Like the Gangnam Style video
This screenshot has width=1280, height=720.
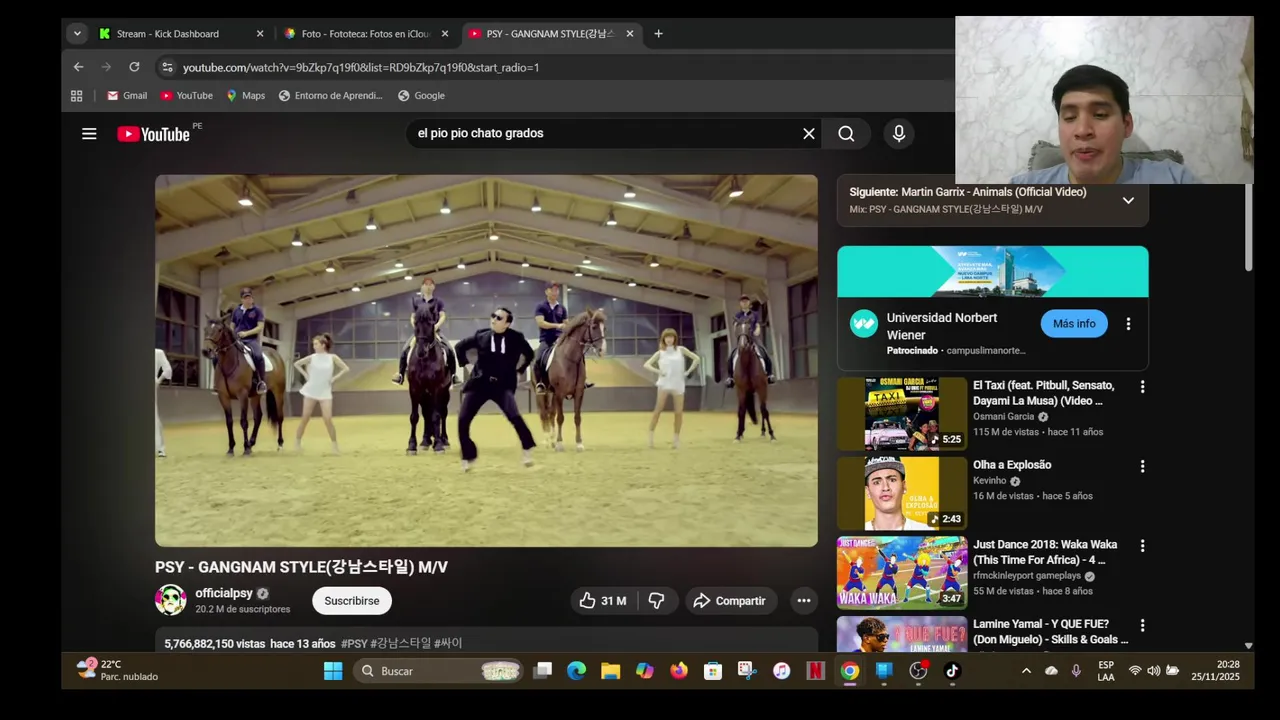[x=603, y=601]
